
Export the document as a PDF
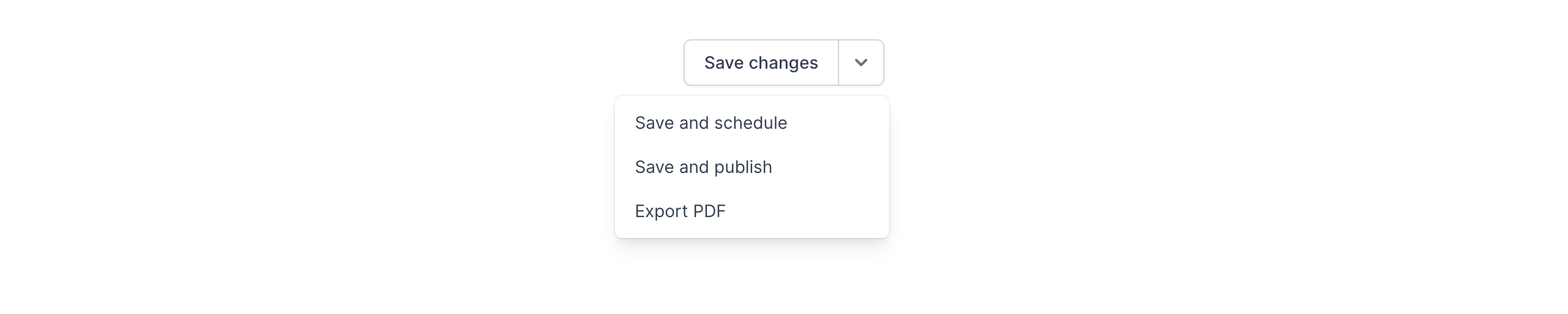tap(680, 211)
